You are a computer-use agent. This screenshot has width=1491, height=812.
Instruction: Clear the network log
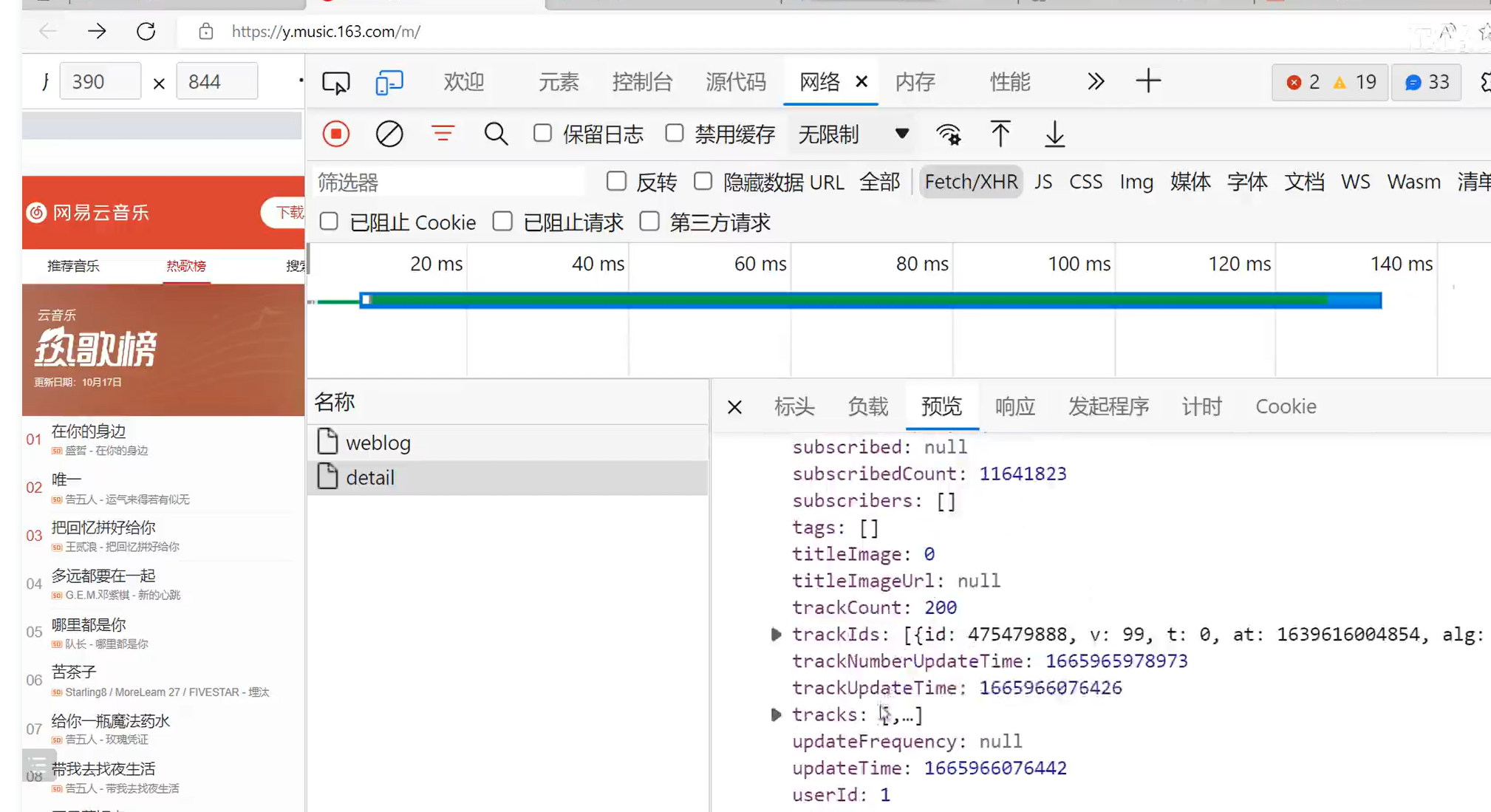[x=389, y=134]
